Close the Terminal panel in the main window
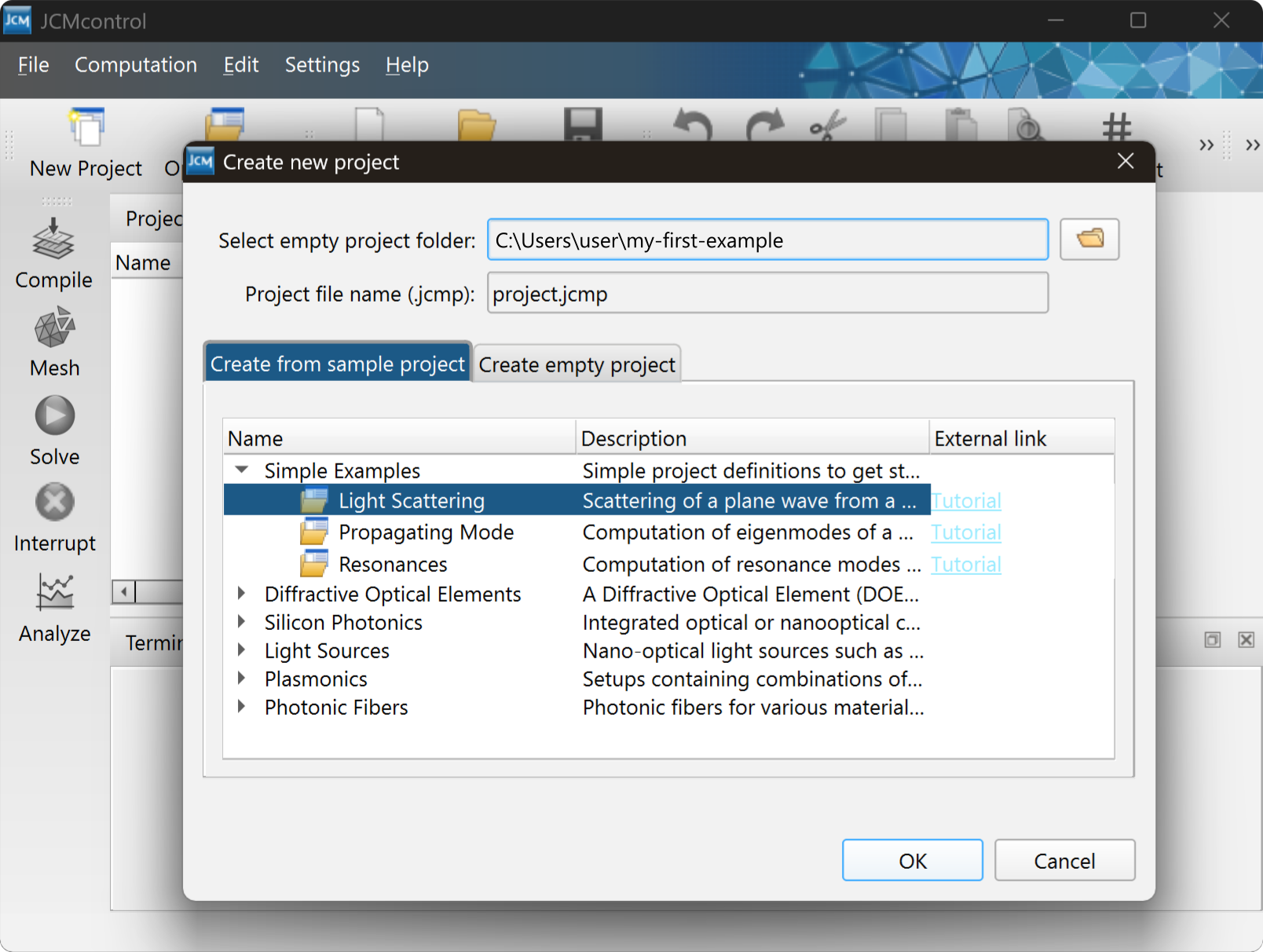This screenshot has height=952, width=1263. pos(1246,639)
